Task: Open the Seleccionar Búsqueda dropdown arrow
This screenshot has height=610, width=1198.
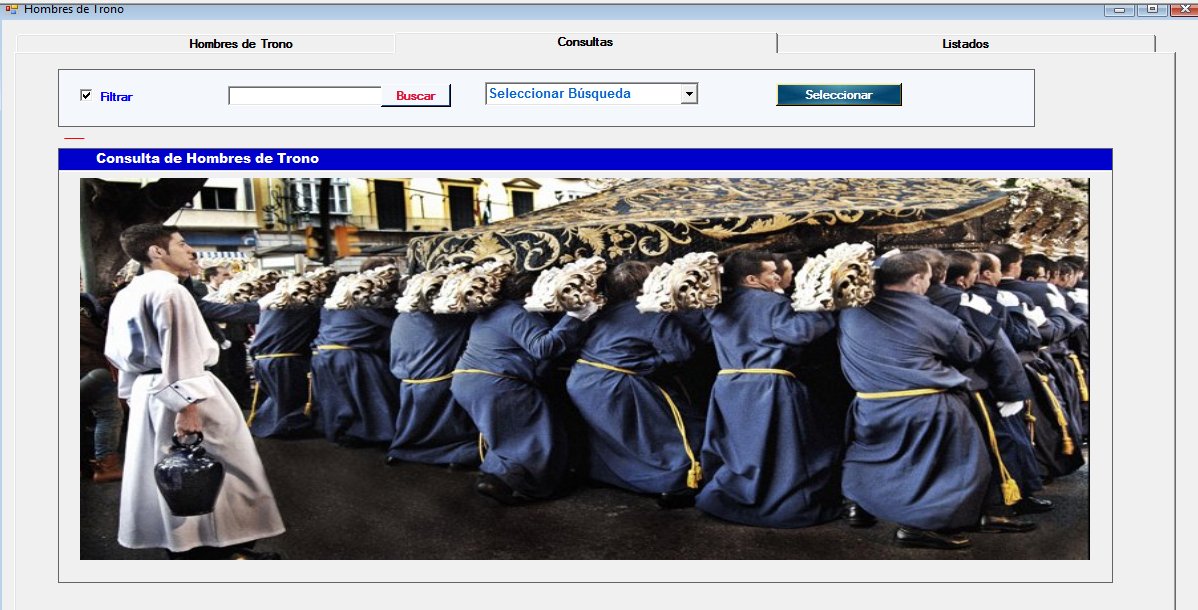Action: [688, 94]
